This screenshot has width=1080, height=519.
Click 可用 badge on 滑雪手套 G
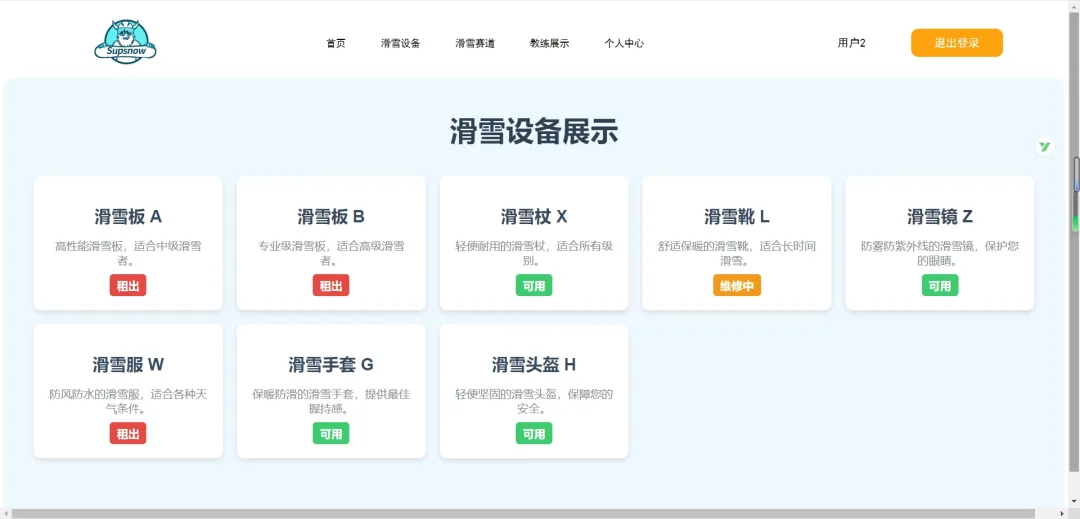coord(331,434)
